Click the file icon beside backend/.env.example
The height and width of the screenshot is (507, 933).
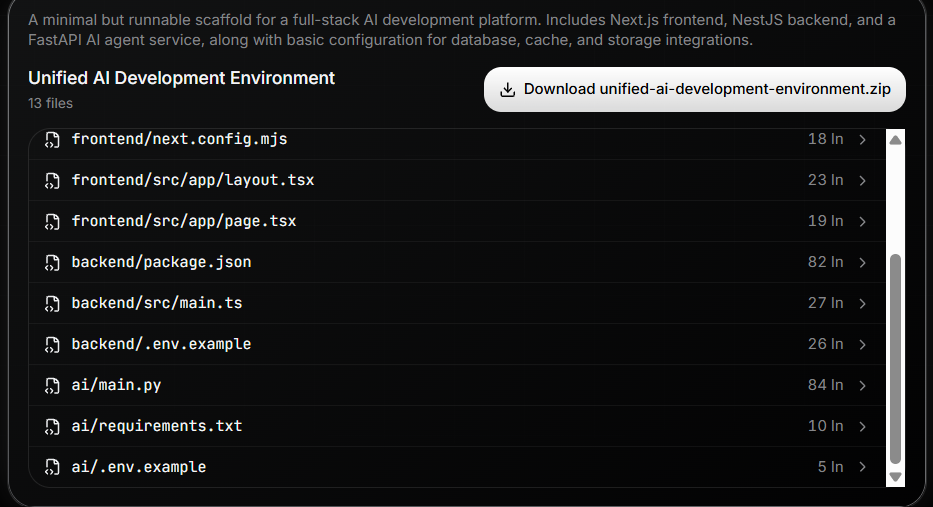coord(52,345)
